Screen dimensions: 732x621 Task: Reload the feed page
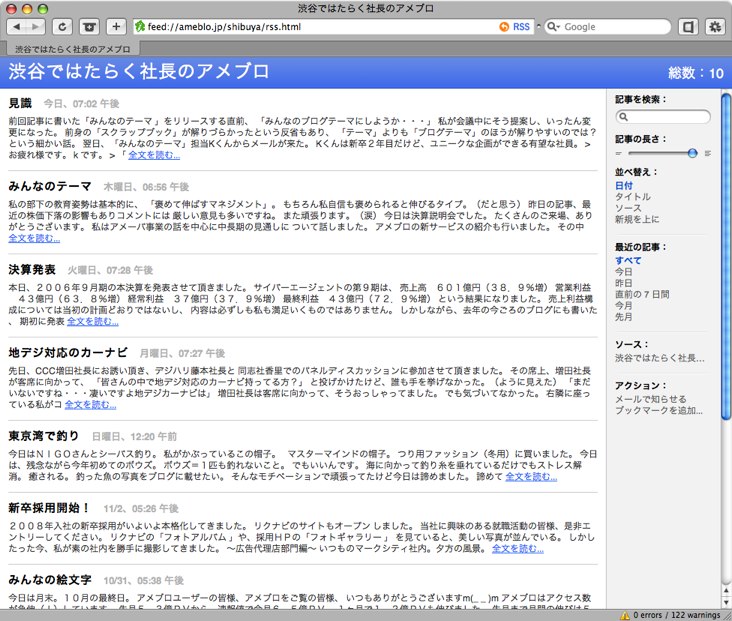click(62, 27)
